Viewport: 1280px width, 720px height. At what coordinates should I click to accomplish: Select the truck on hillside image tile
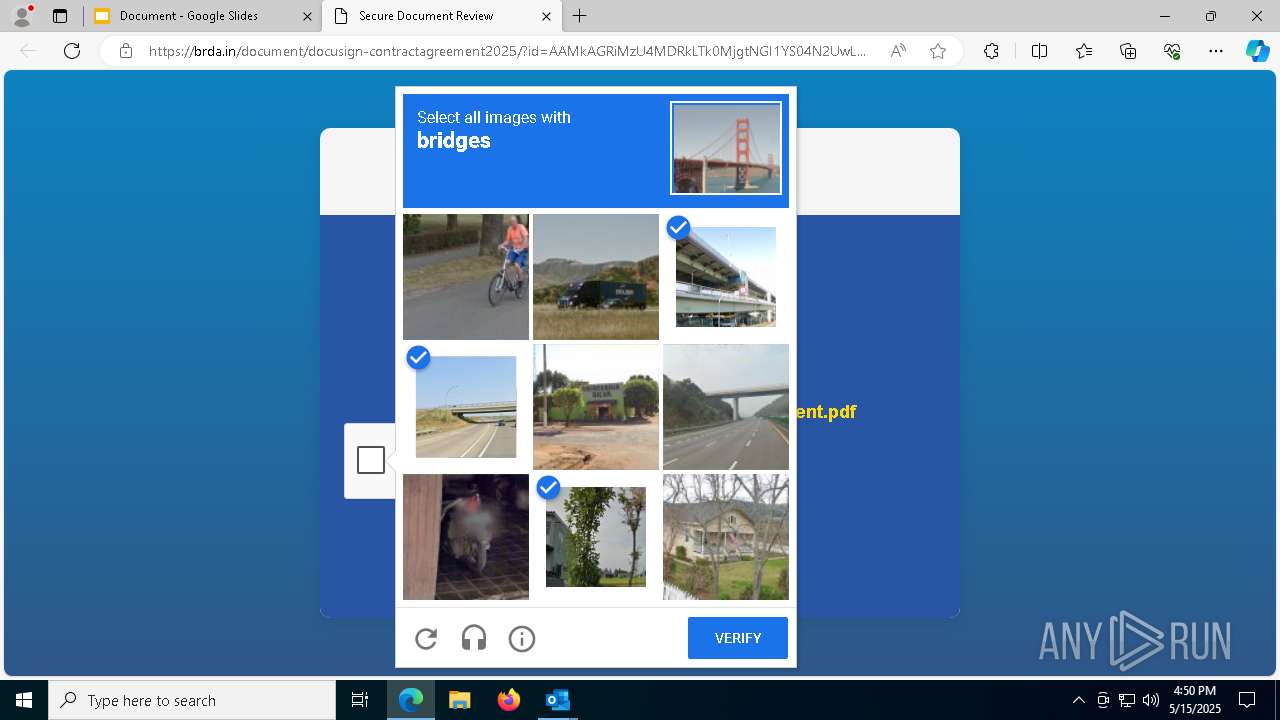pyautogui.click(x=596, y=277)
